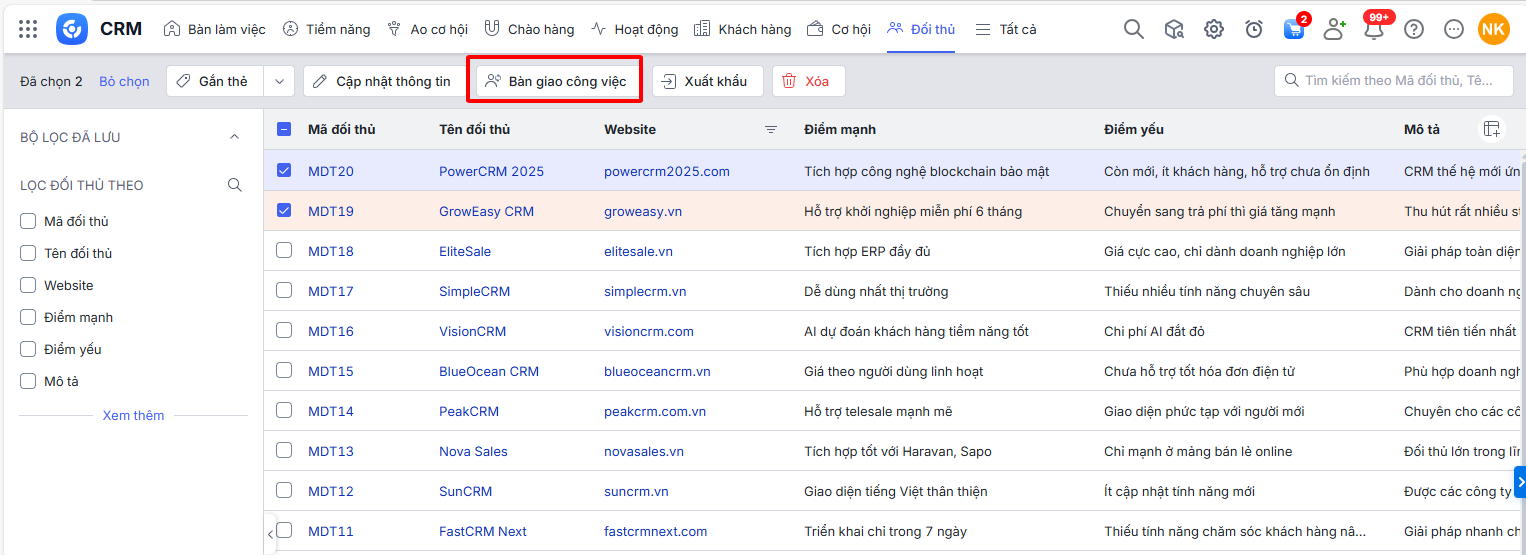Switch to the Khách hàng tab
Viewport: 1526px width, 555px height.
[742, 29]
